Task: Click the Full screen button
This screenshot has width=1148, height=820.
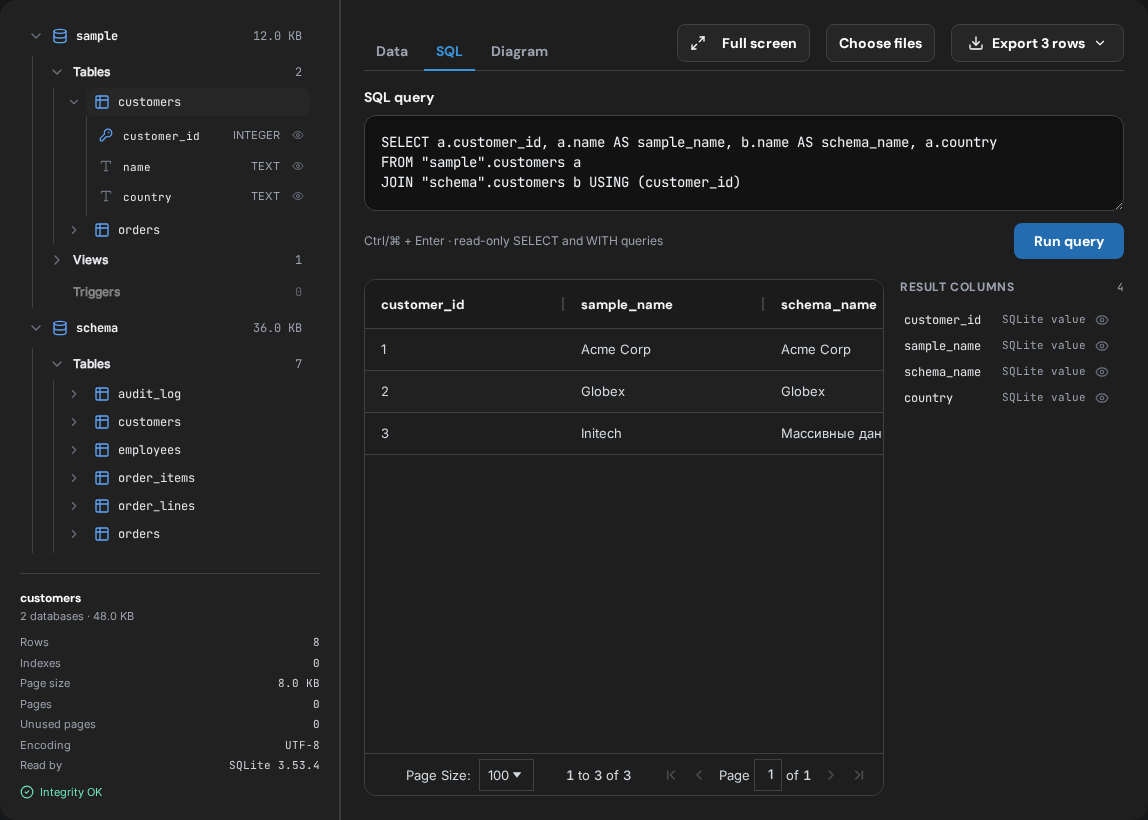Action: 743,43
